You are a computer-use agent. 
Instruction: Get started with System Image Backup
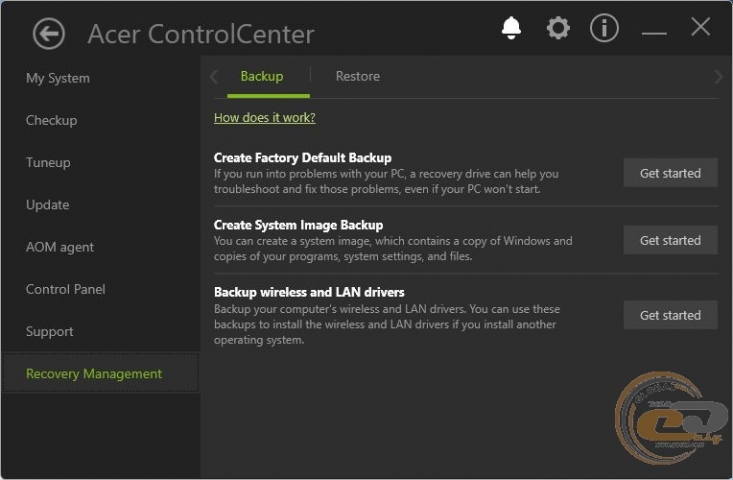670,240
